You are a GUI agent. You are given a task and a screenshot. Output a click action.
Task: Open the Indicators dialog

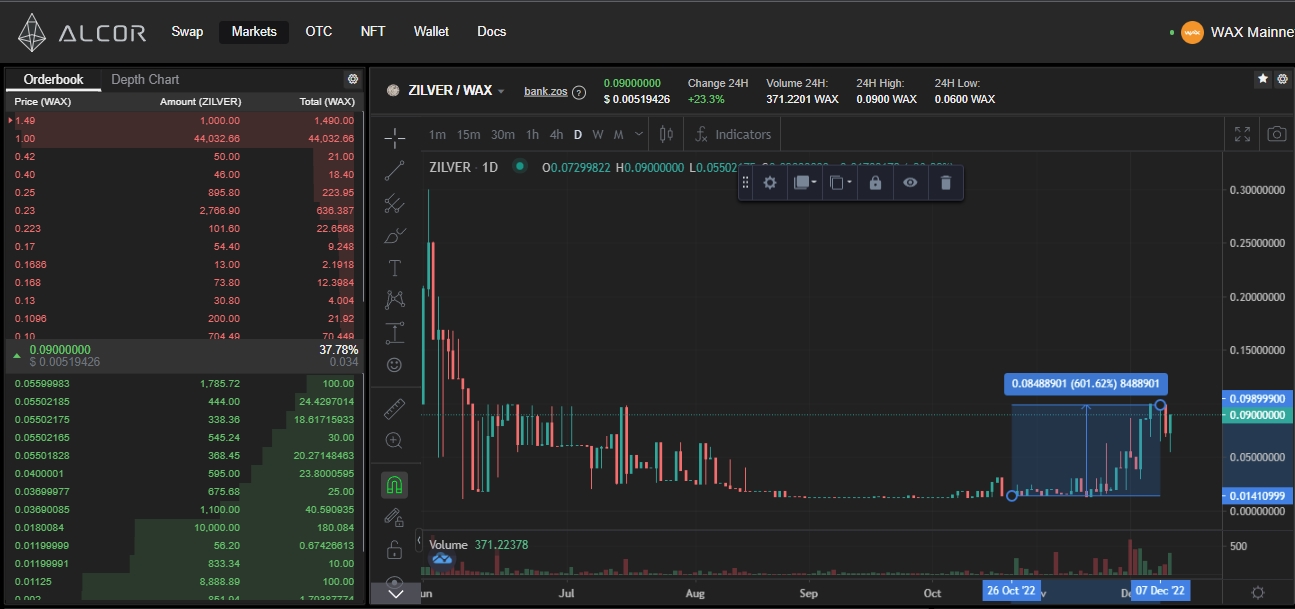point(733,134)
